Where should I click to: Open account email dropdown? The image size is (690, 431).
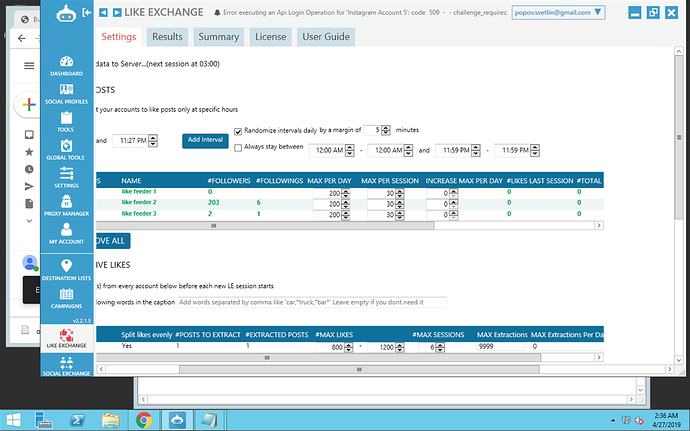pos(558,12)
